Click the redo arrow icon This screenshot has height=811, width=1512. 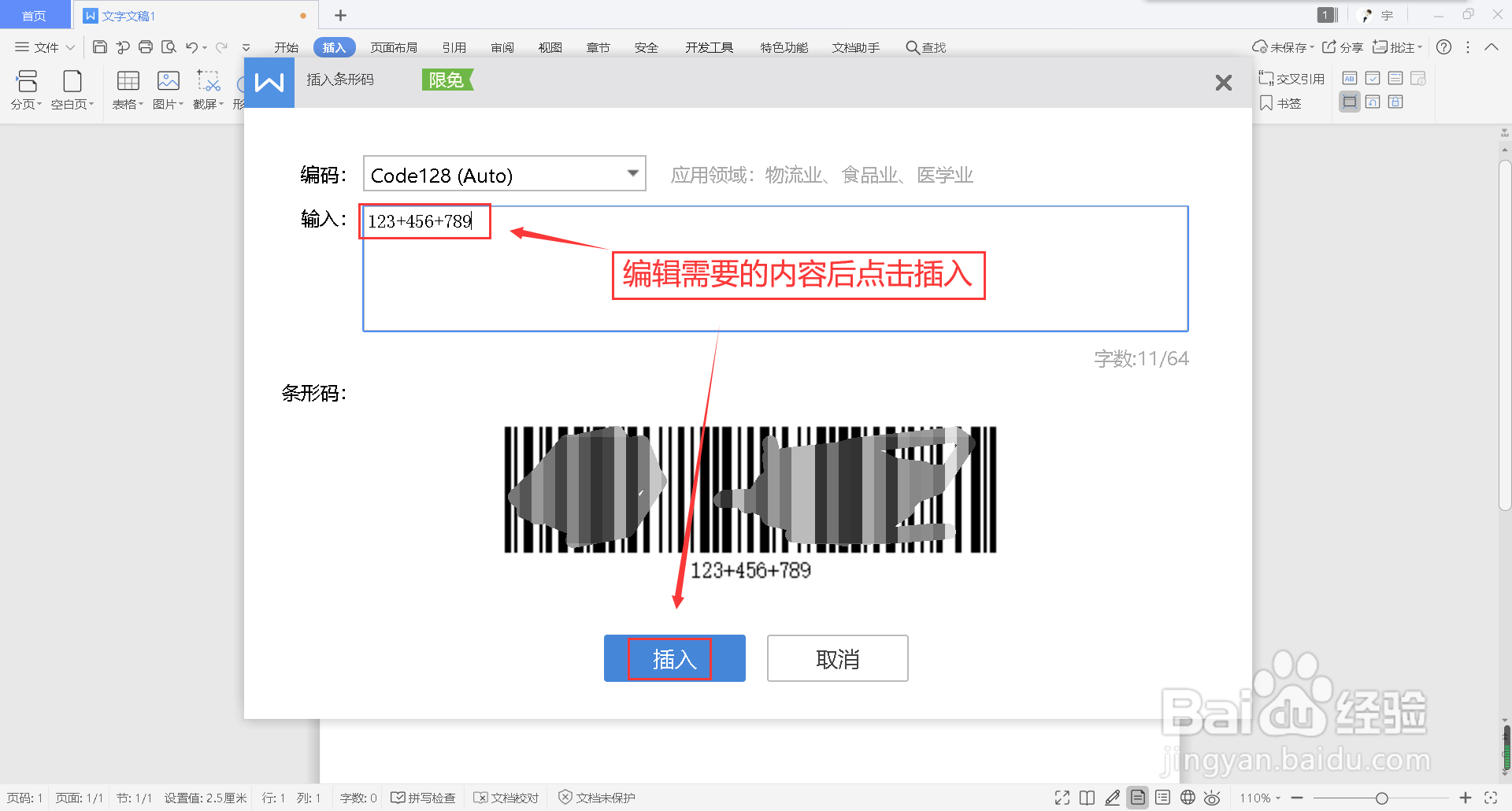point(222,47)
